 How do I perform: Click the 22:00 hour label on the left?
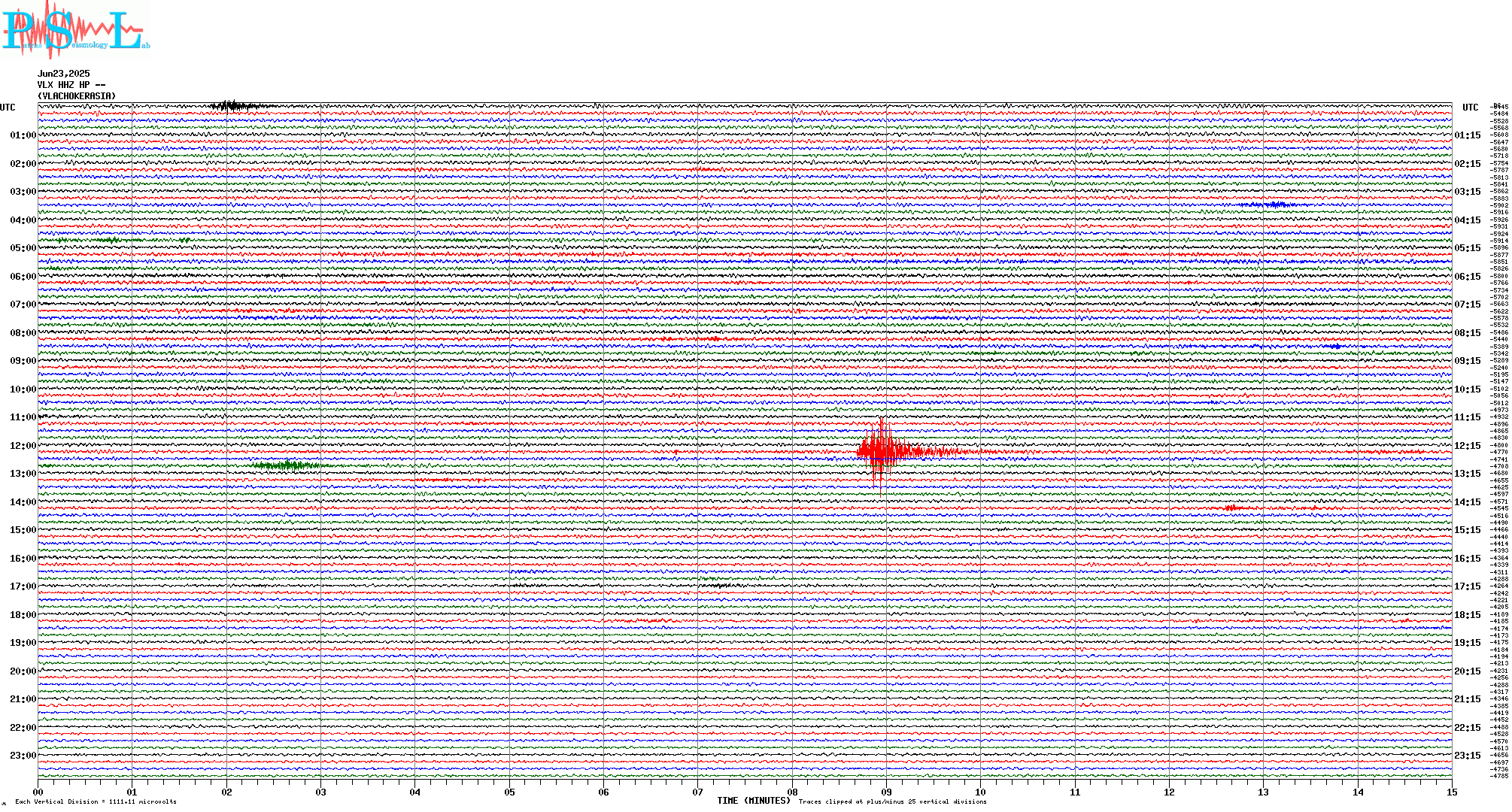(x=23, y=728)
